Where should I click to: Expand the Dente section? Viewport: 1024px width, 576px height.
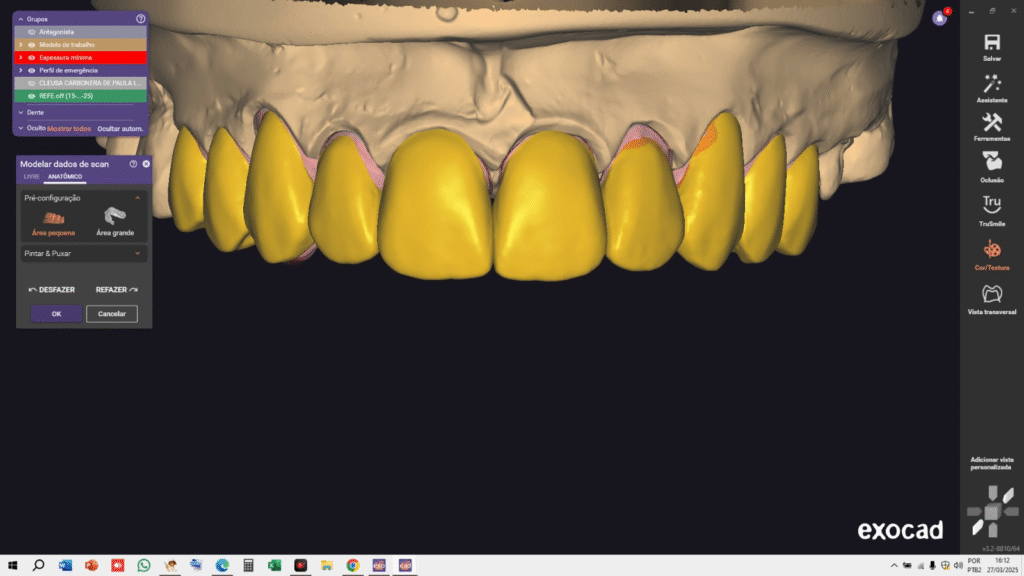20,112
